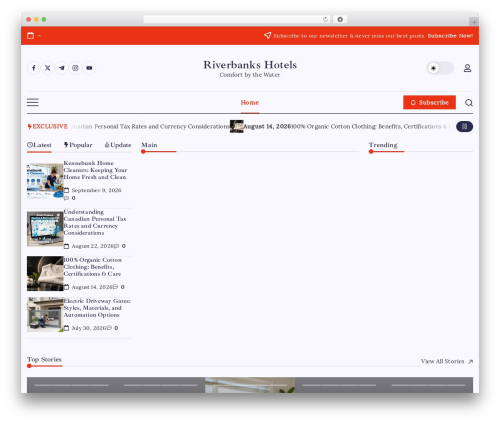Open the YouTube social link
The width and height of the screenshot is (500, 423).
pyautogui.click(x=89, y=68)
